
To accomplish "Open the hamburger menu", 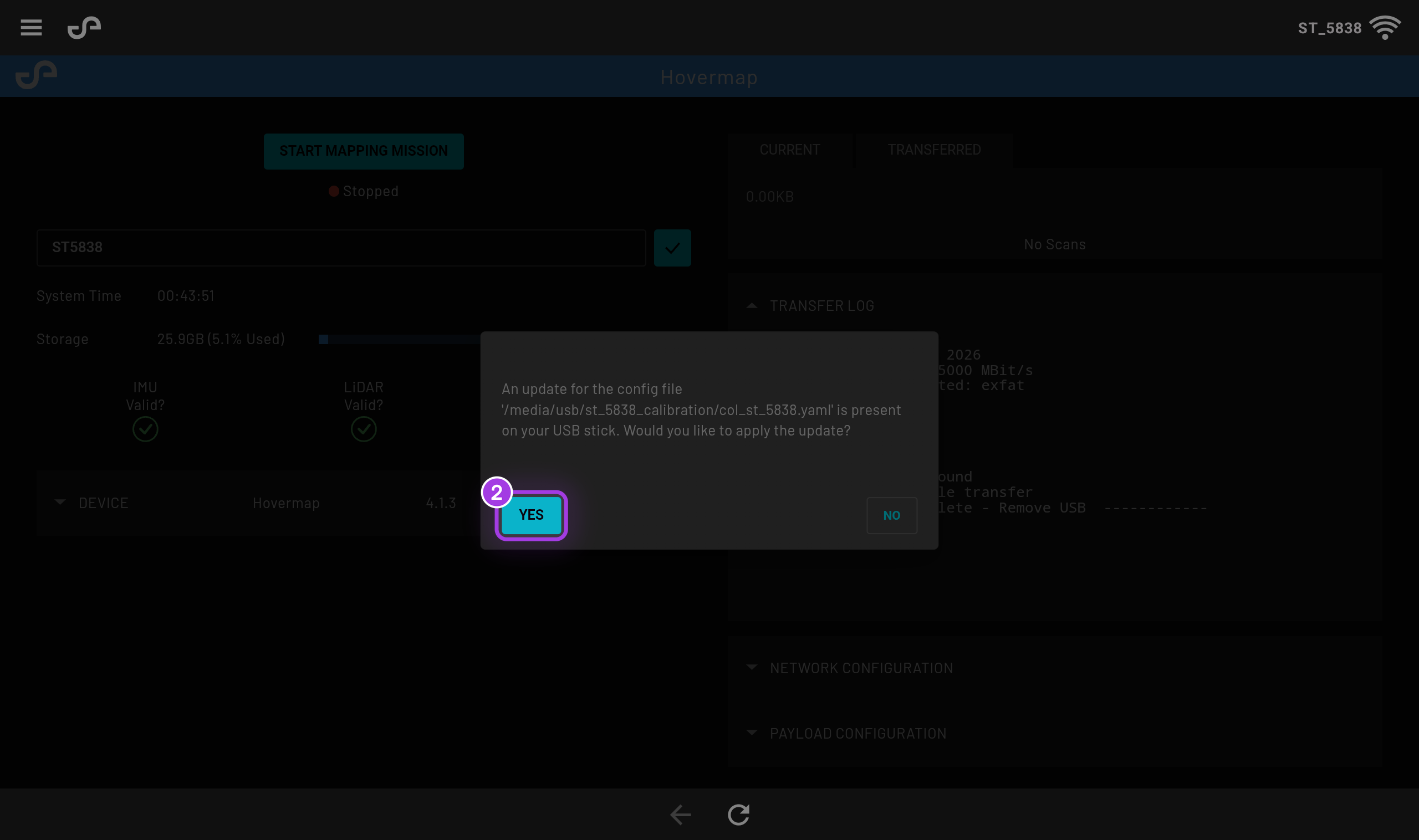I will point(31,27).
